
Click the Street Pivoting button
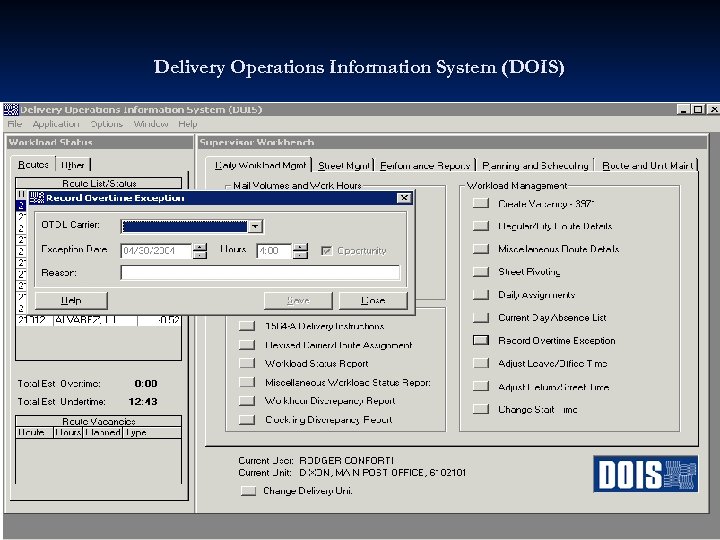tap(481, 271)
